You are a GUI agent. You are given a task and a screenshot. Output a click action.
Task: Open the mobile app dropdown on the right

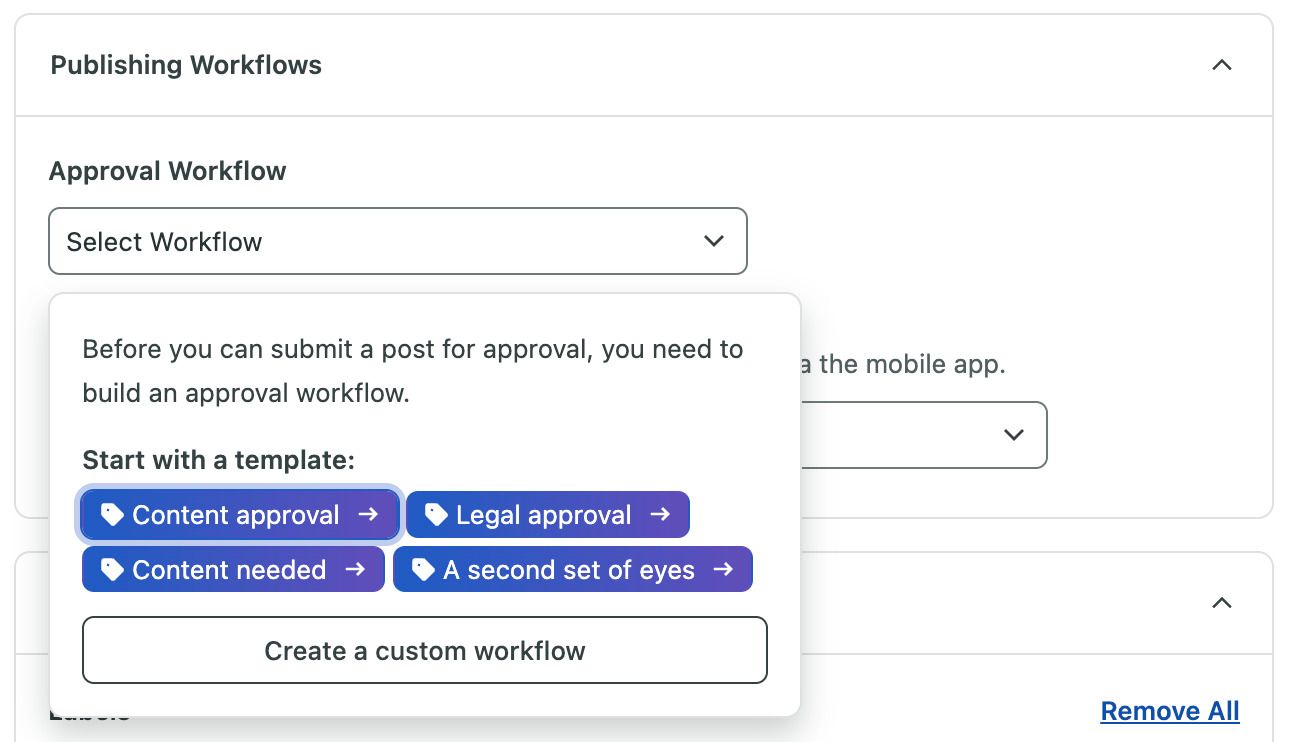click(1014, 435)
